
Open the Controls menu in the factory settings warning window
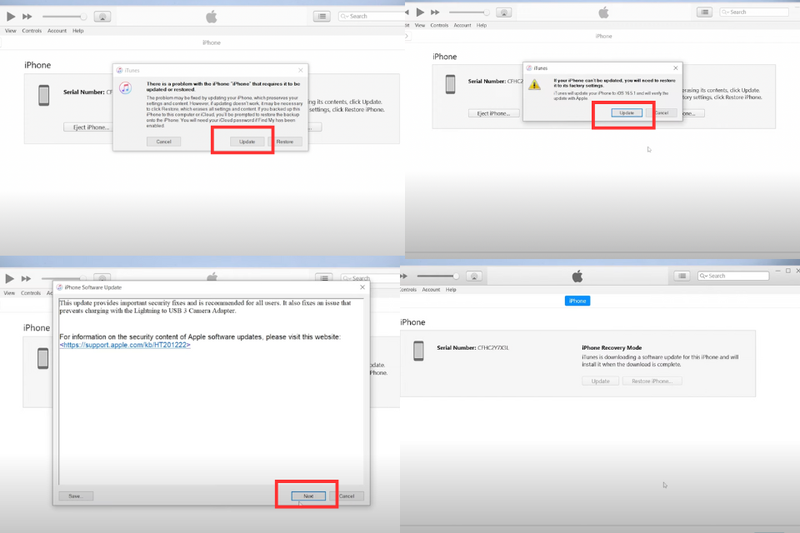(x=439, y=25)
